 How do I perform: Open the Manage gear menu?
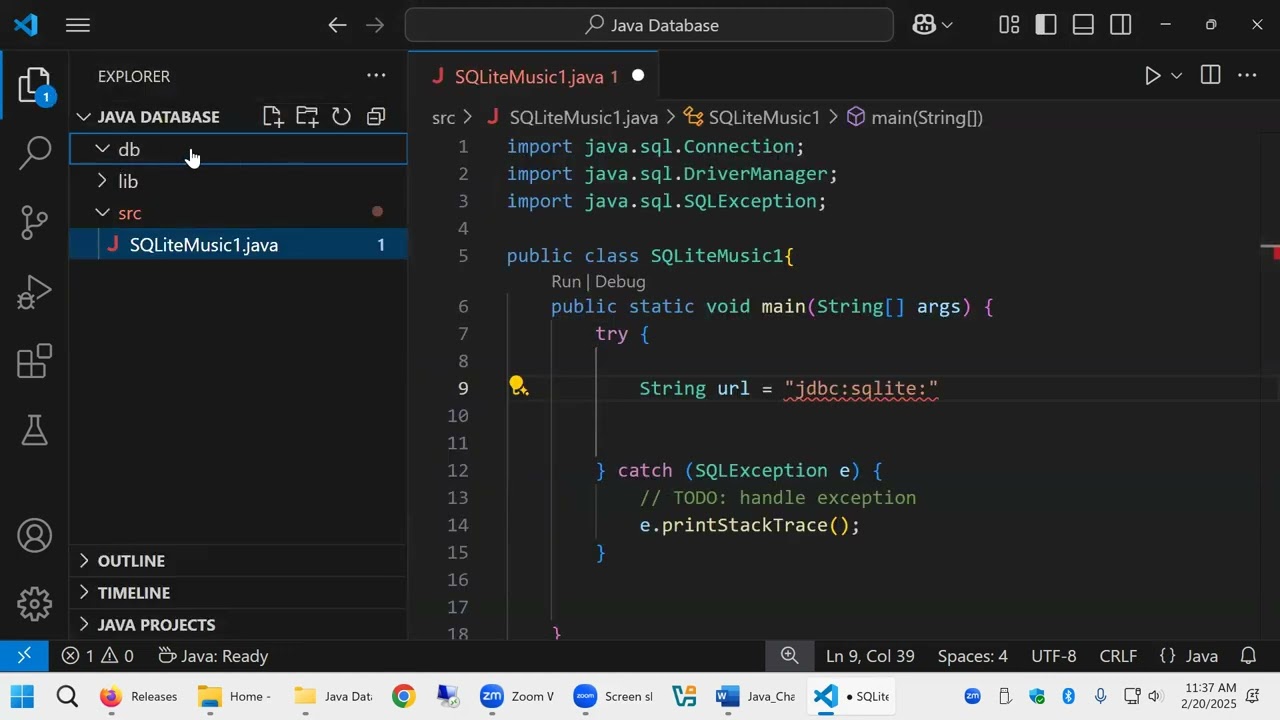pos(34,603)
